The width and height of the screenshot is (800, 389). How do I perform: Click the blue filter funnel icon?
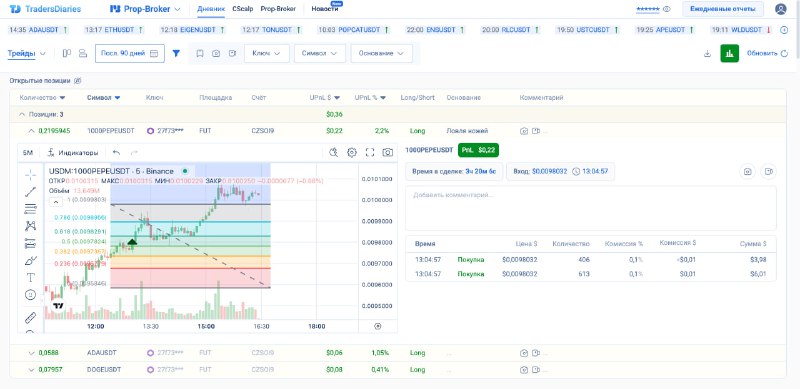[x=176, y=53]
